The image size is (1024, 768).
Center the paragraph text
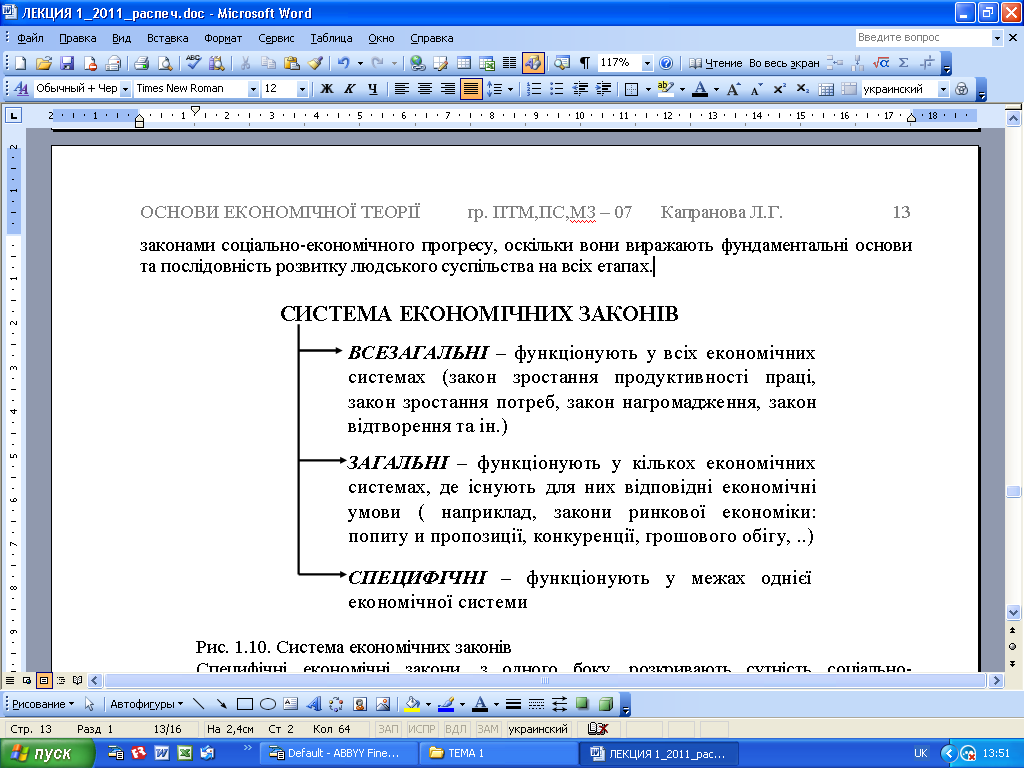[424, 89]
